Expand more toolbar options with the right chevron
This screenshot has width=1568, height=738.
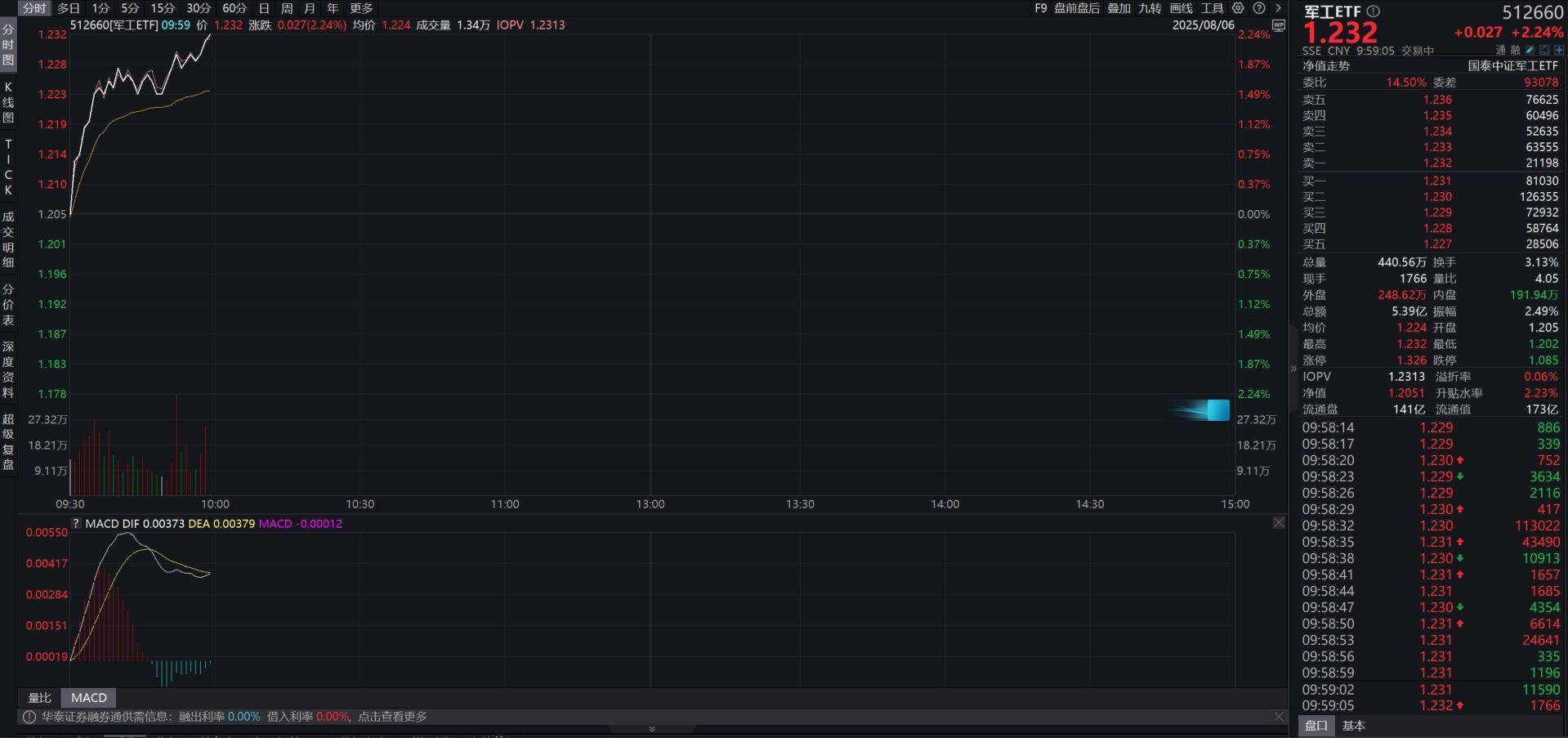1277,8
